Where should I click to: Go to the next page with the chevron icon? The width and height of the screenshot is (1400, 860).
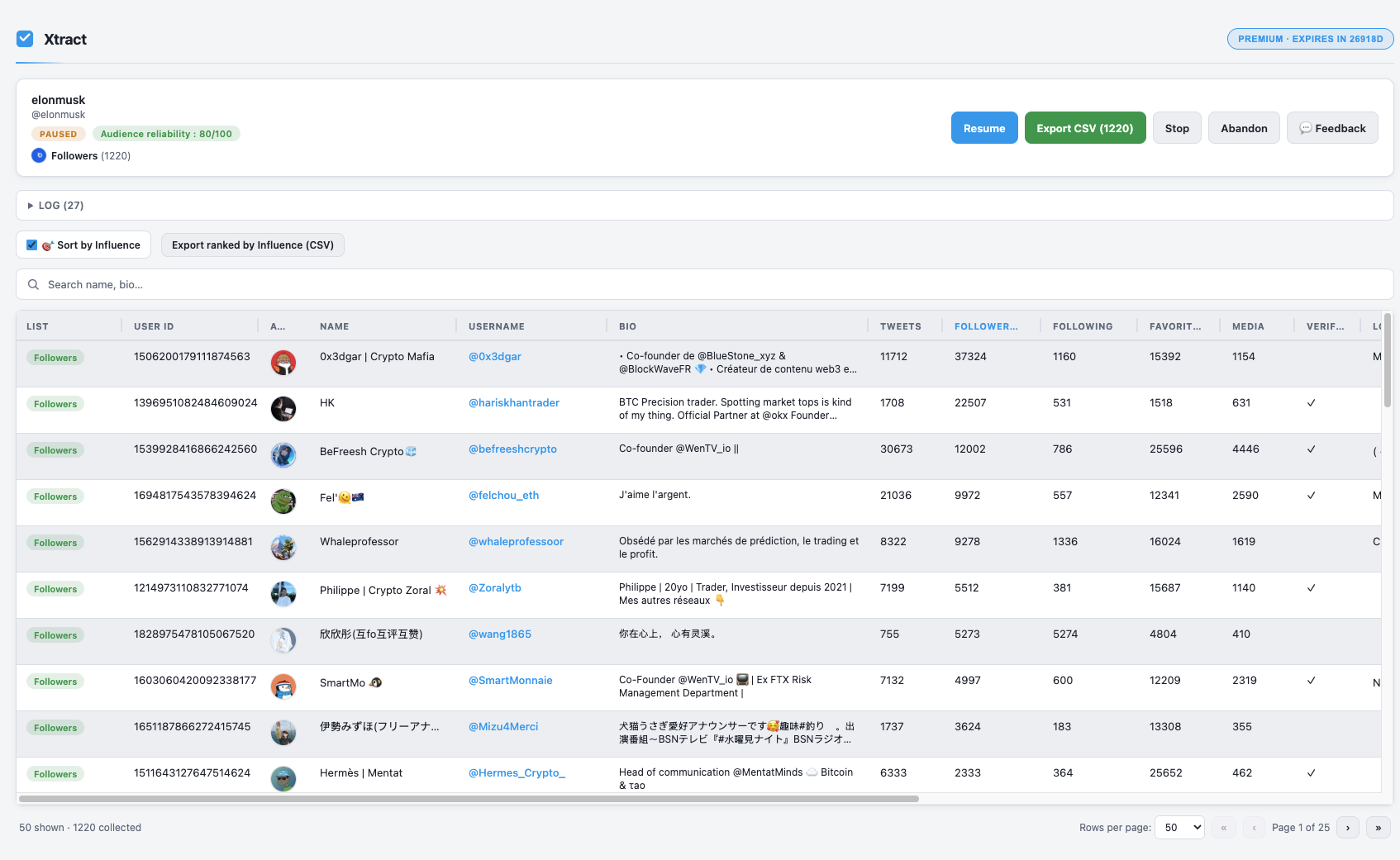tap(1348, 827)
